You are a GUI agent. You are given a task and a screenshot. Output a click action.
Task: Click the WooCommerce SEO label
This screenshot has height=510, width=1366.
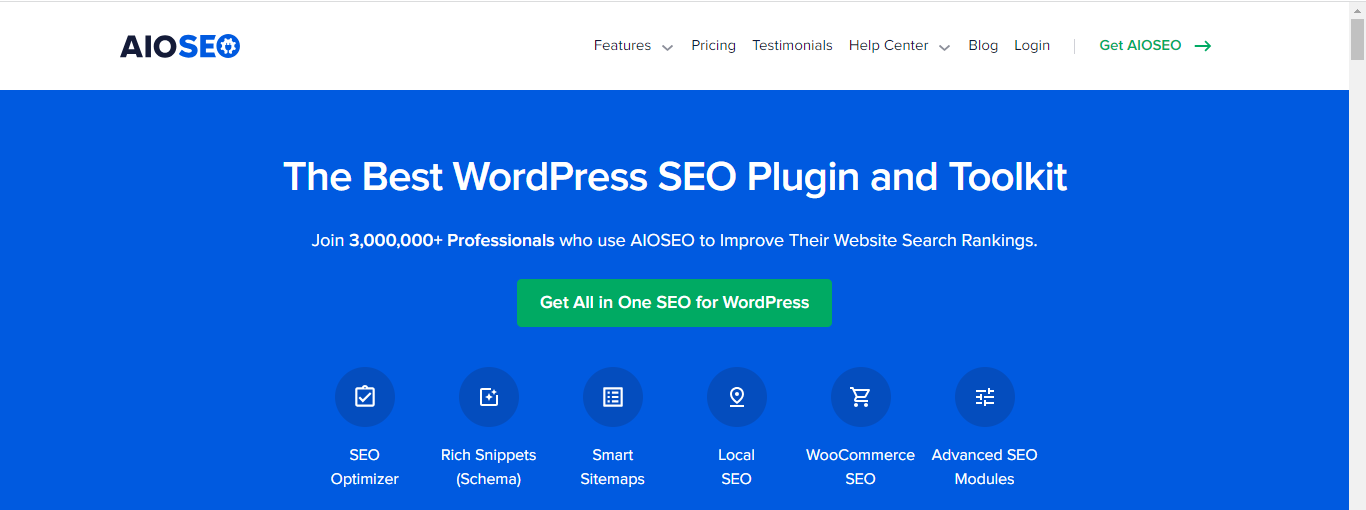[861, 467]
